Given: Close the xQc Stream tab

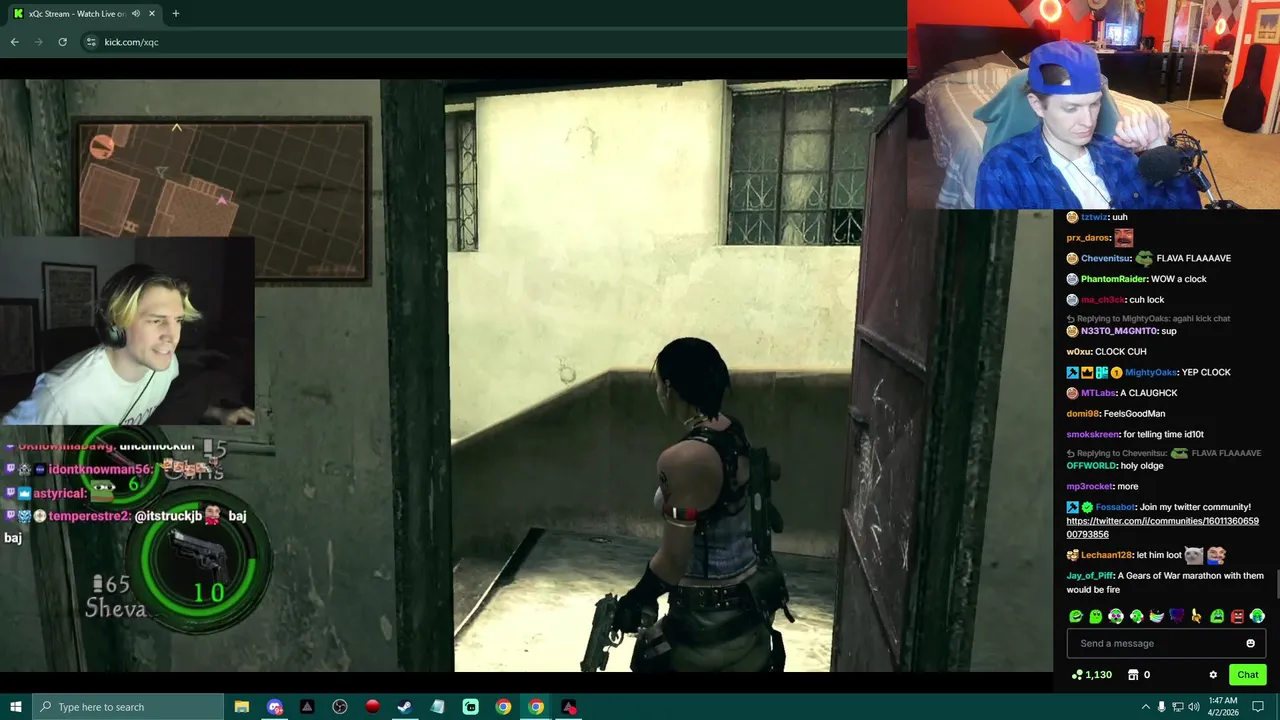Looking at the screenshot, I should (152, 13).
